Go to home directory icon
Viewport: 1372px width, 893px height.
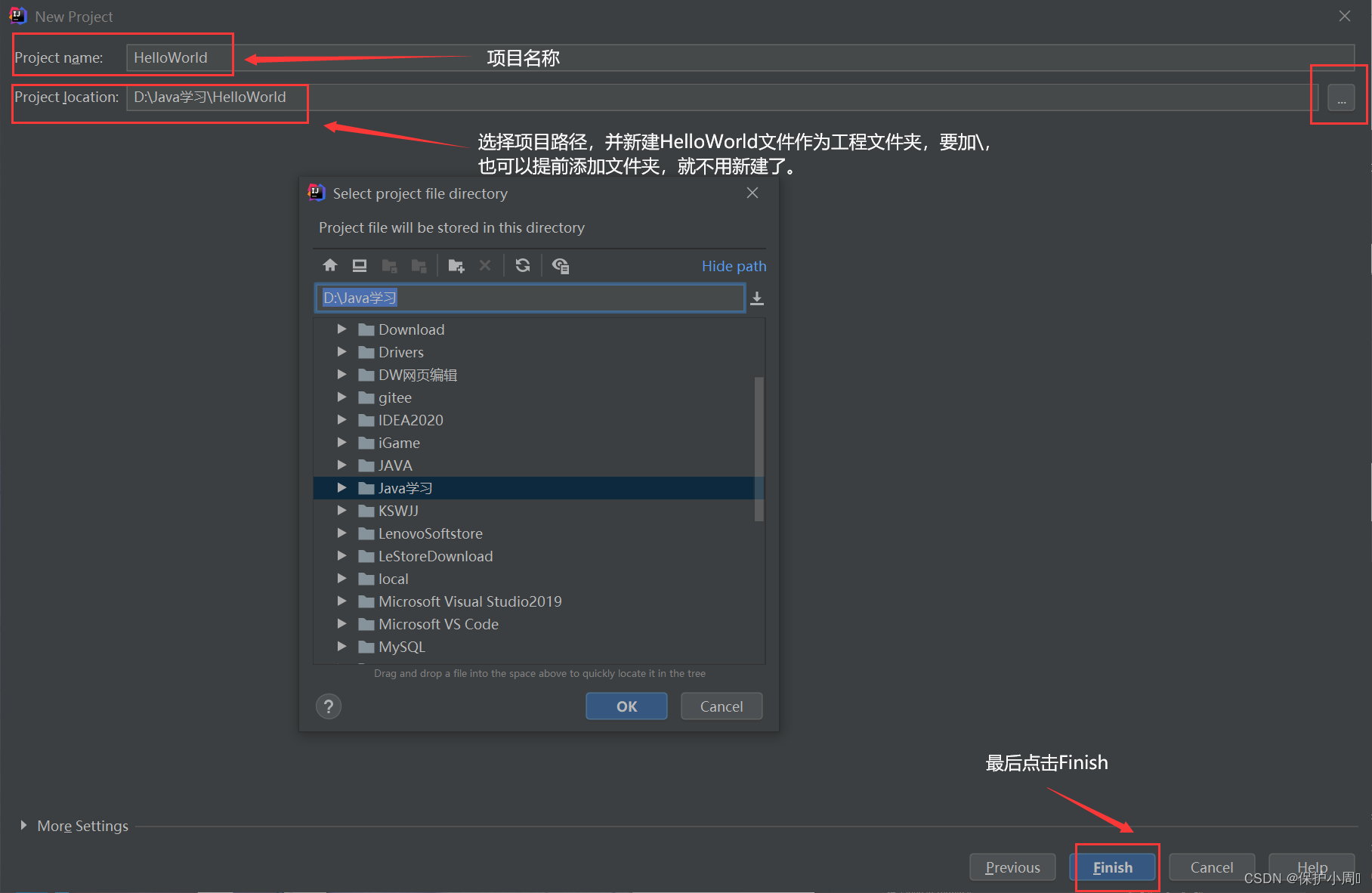pyautogui.click(x=330, y=265)
